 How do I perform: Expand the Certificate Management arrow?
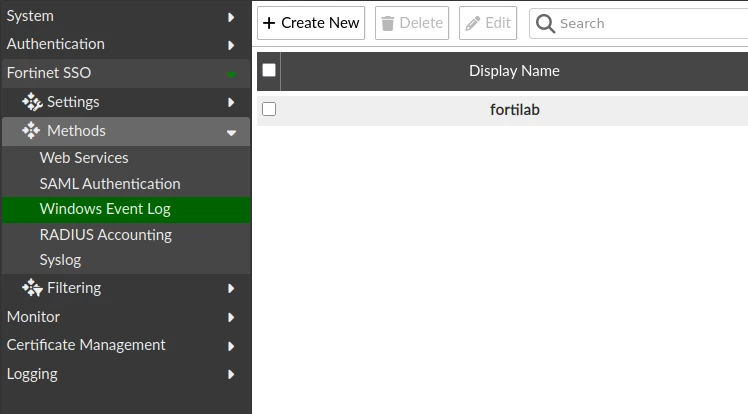click(231, 346)
